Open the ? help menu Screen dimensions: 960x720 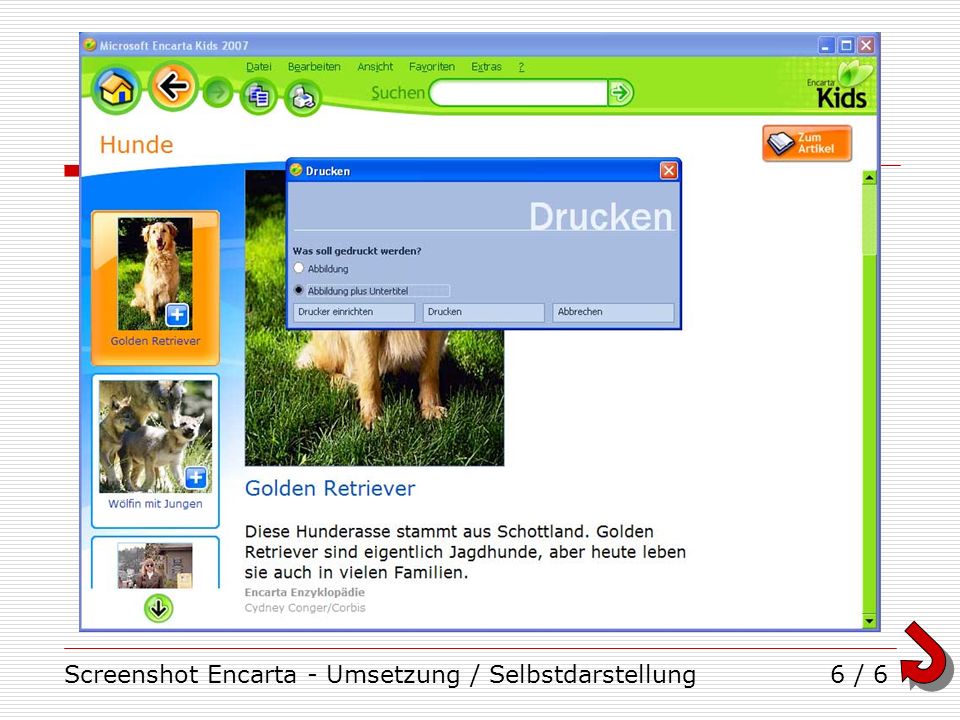(x=521, y=67)
